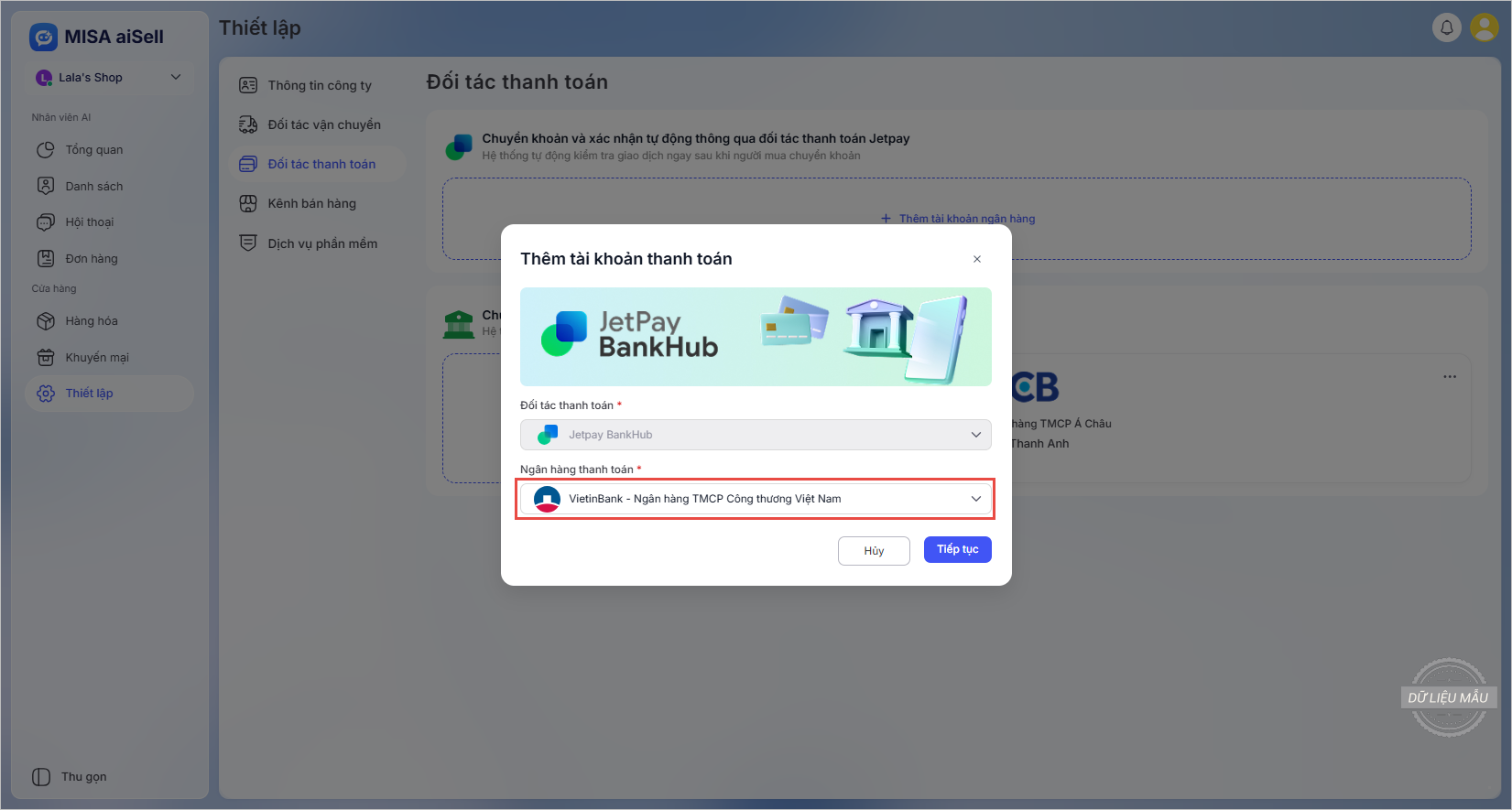Click the Chuyển khoản và xác nhận tự động heading
The height and width of the screenshot is (810, 1512).
696,138
